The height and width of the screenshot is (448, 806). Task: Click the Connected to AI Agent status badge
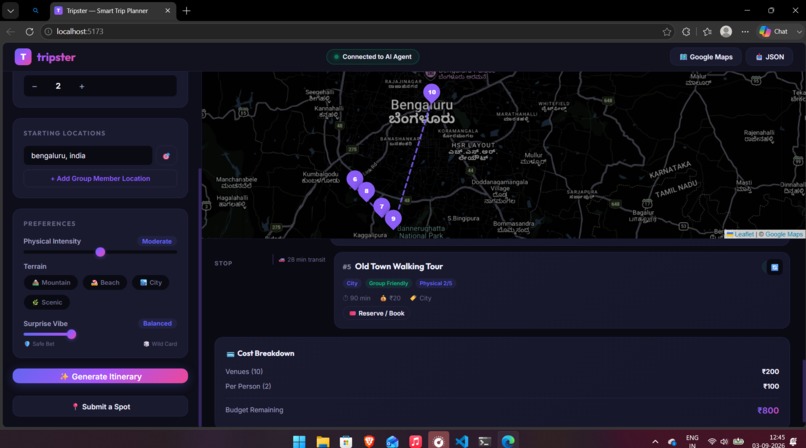coord(373,57)
